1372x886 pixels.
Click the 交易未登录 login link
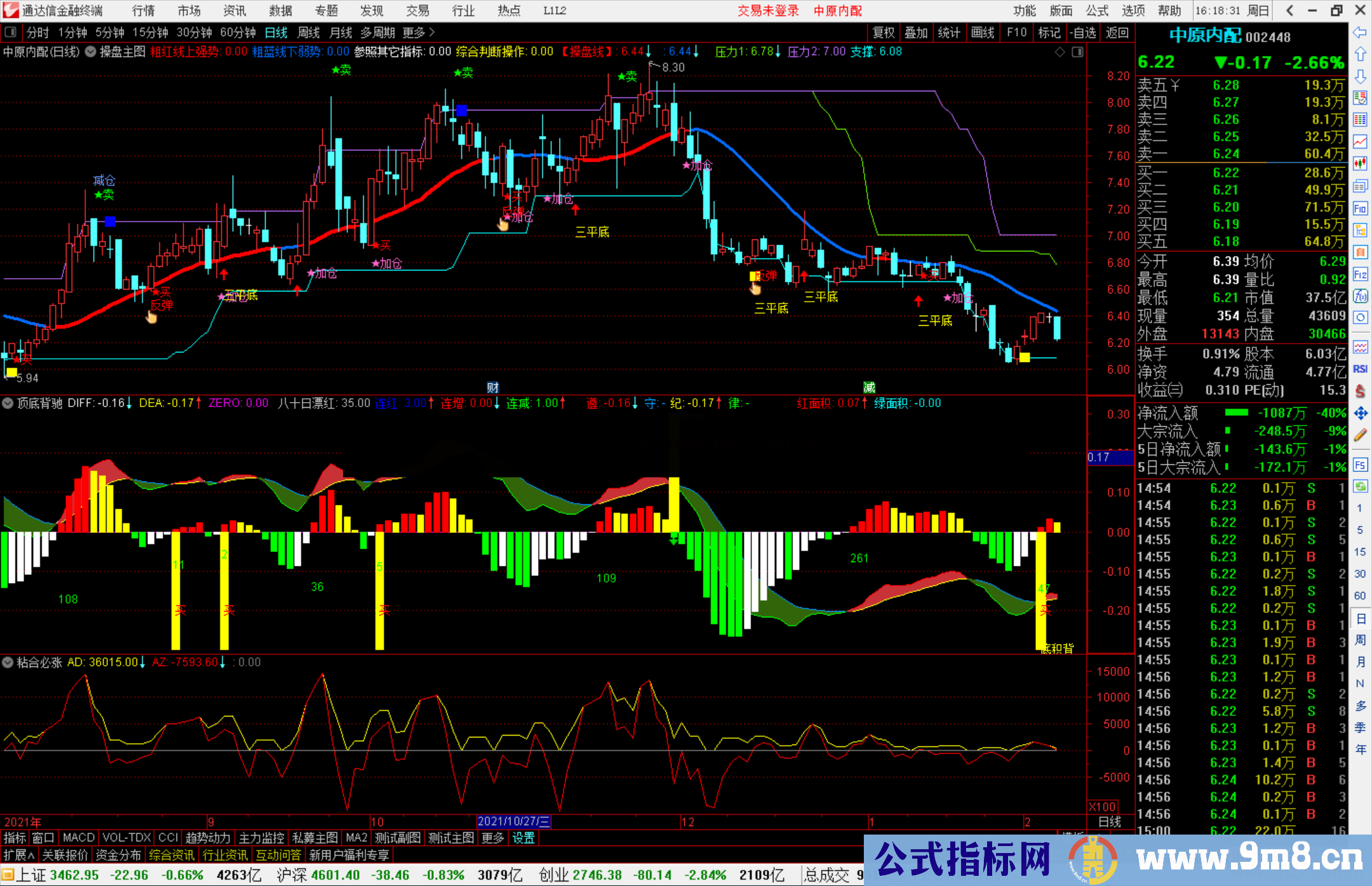pos(768,11)
